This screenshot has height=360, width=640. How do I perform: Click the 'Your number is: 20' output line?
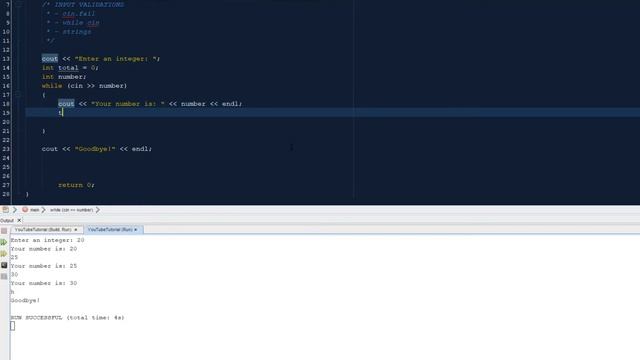pyautogui.click(x=44, y=249)
